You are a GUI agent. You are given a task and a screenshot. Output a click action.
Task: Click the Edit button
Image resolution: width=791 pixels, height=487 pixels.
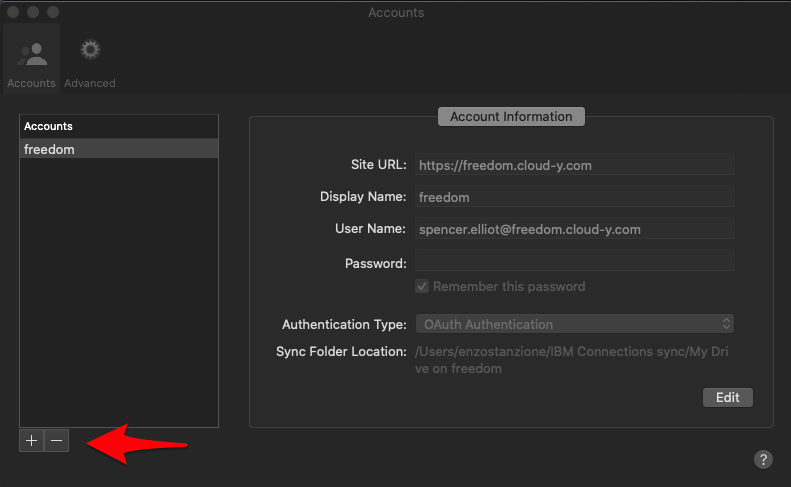(727, 397)
